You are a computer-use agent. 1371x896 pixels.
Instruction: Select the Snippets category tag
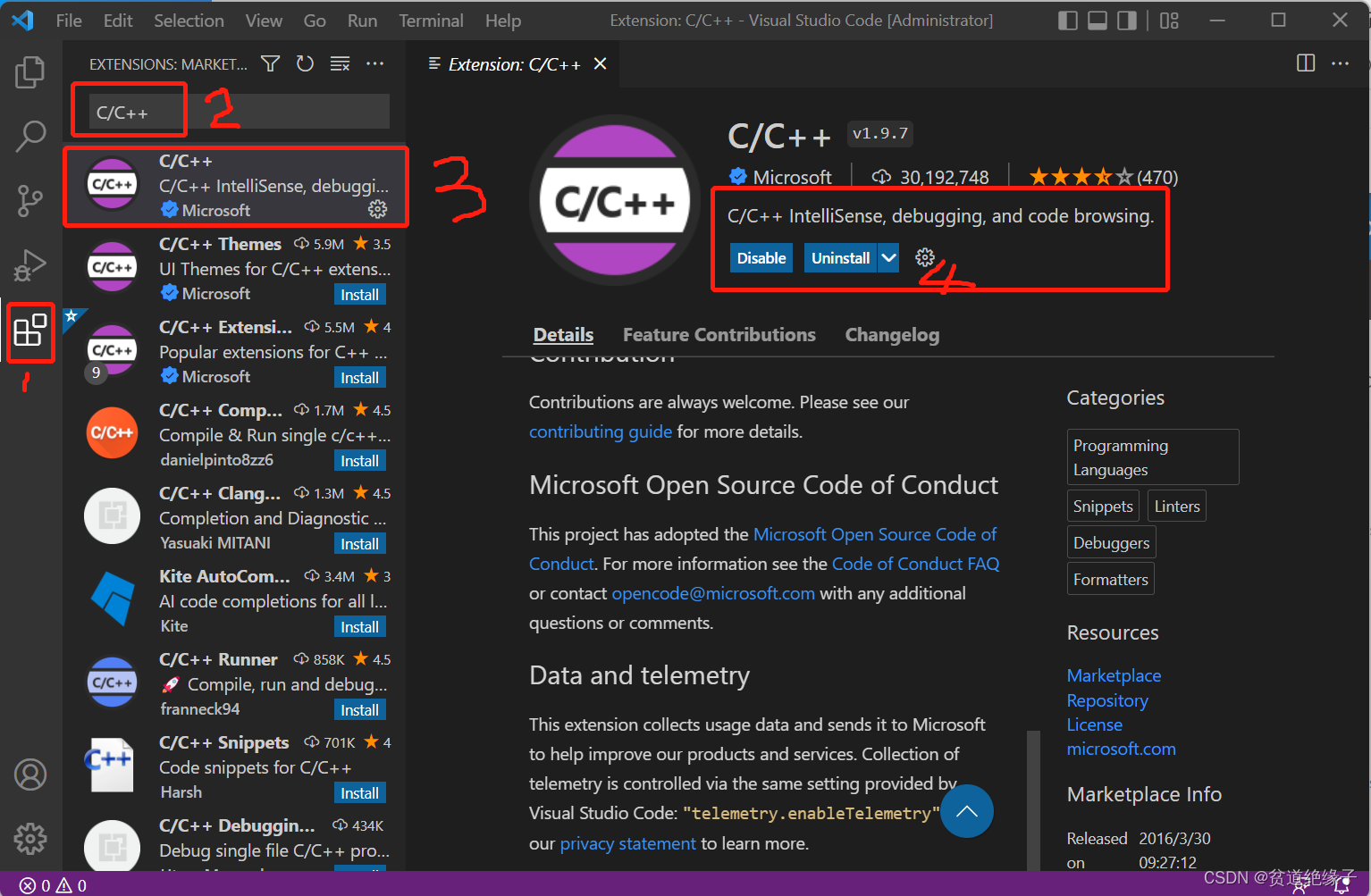(x=1103, y=507)
